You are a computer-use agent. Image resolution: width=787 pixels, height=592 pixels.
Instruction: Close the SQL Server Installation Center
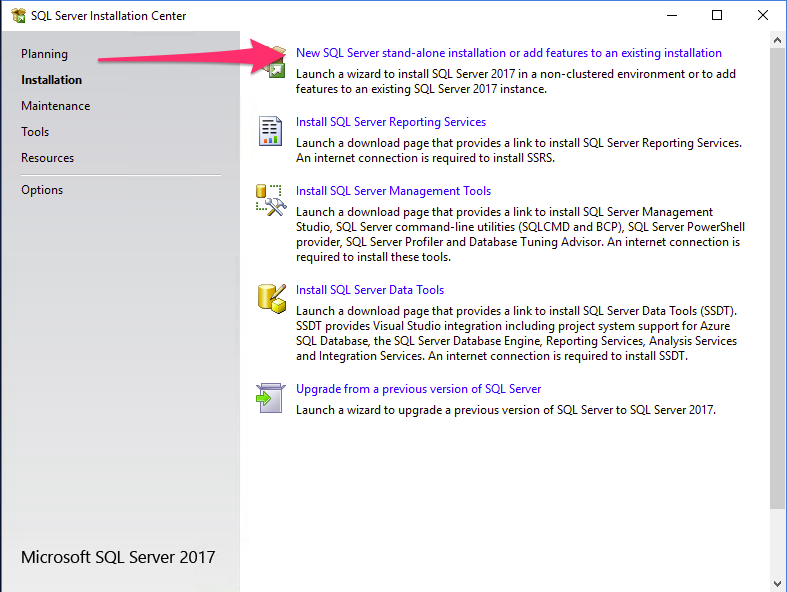click(763, 16)
